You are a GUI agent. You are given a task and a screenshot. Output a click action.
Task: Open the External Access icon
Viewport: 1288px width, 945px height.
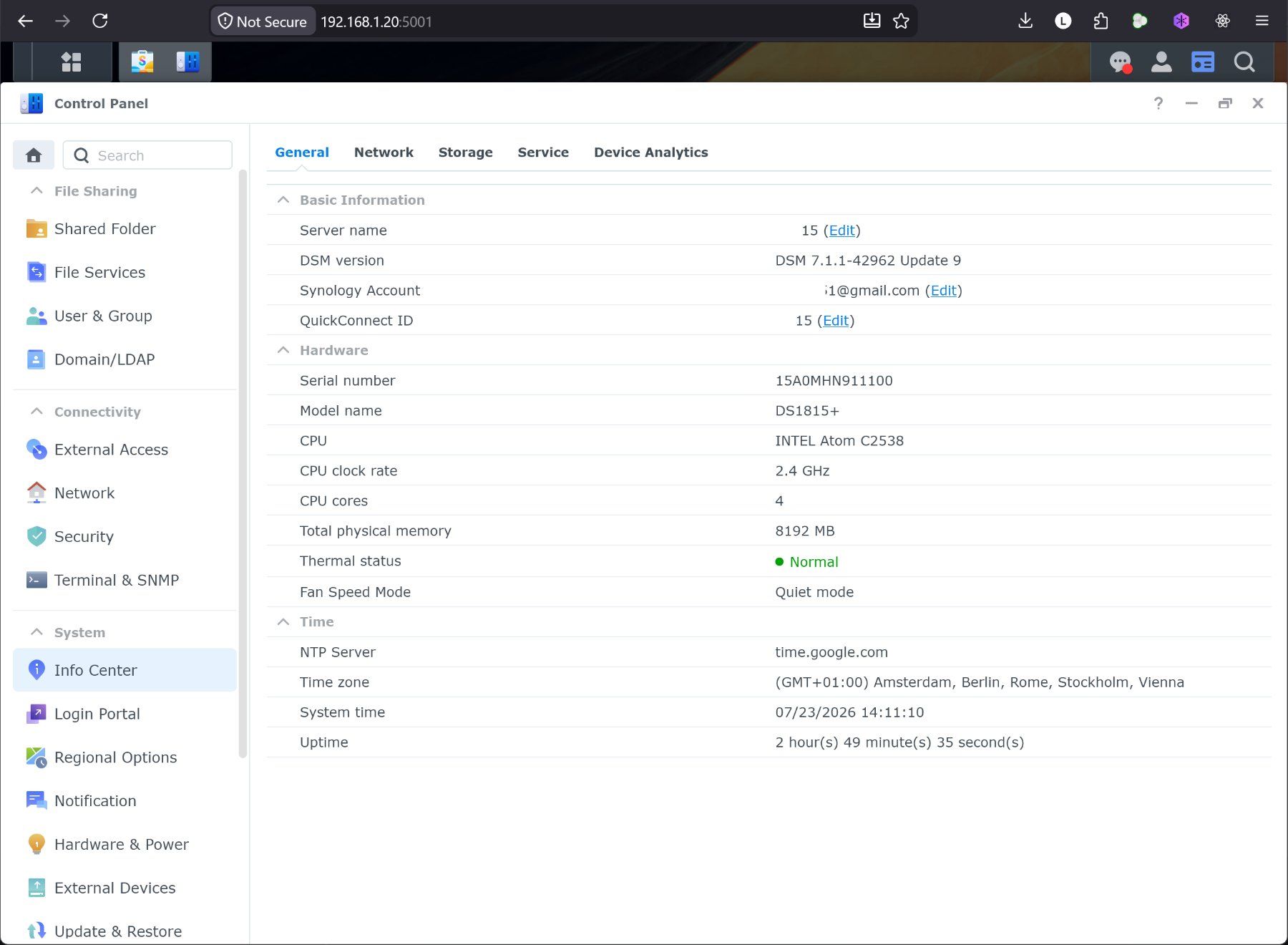36,450
